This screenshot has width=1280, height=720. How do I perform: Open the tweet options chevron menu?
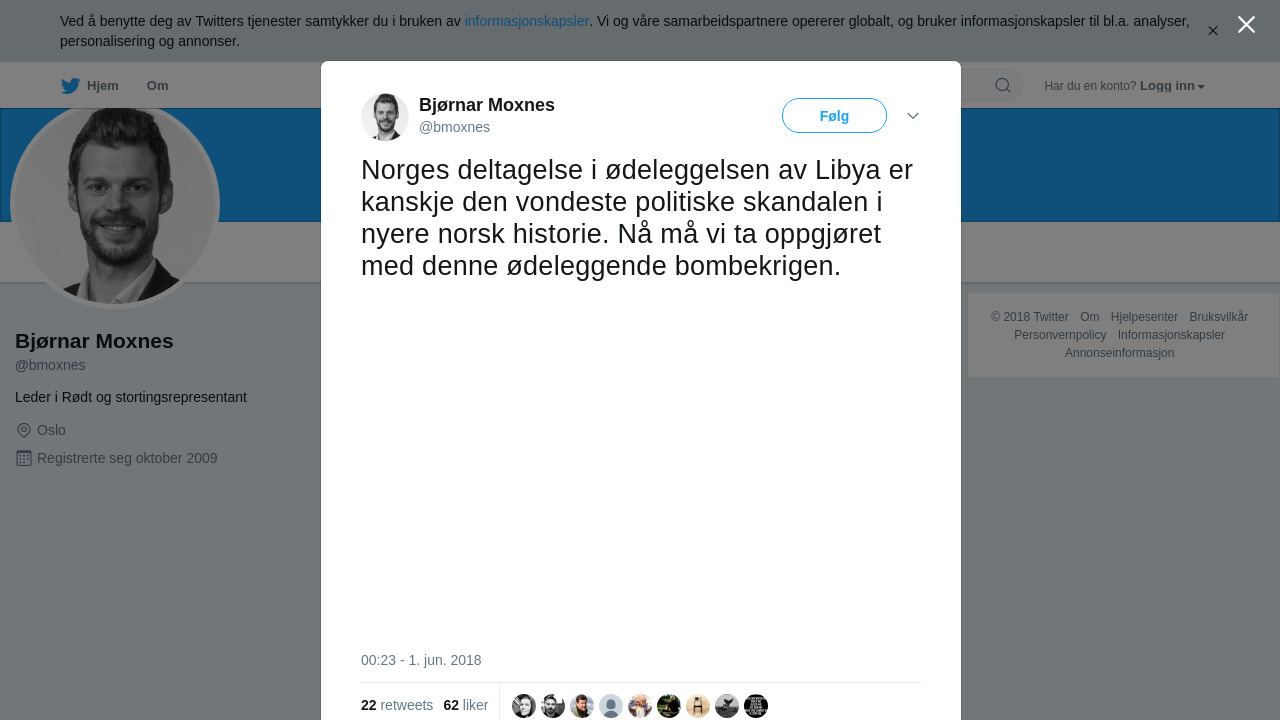tap(913, 116)
